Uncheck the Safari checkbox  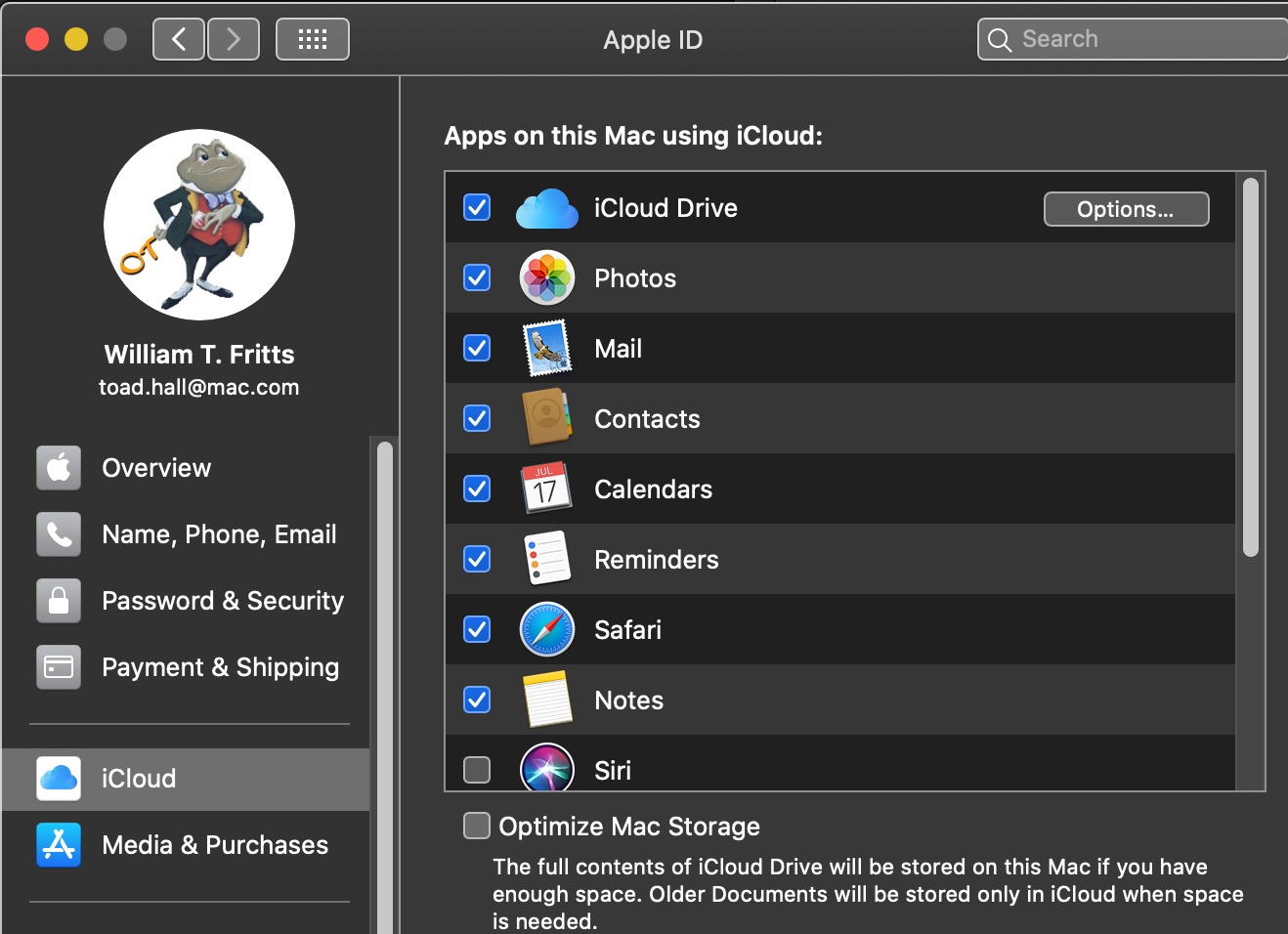tap(477, 629)
